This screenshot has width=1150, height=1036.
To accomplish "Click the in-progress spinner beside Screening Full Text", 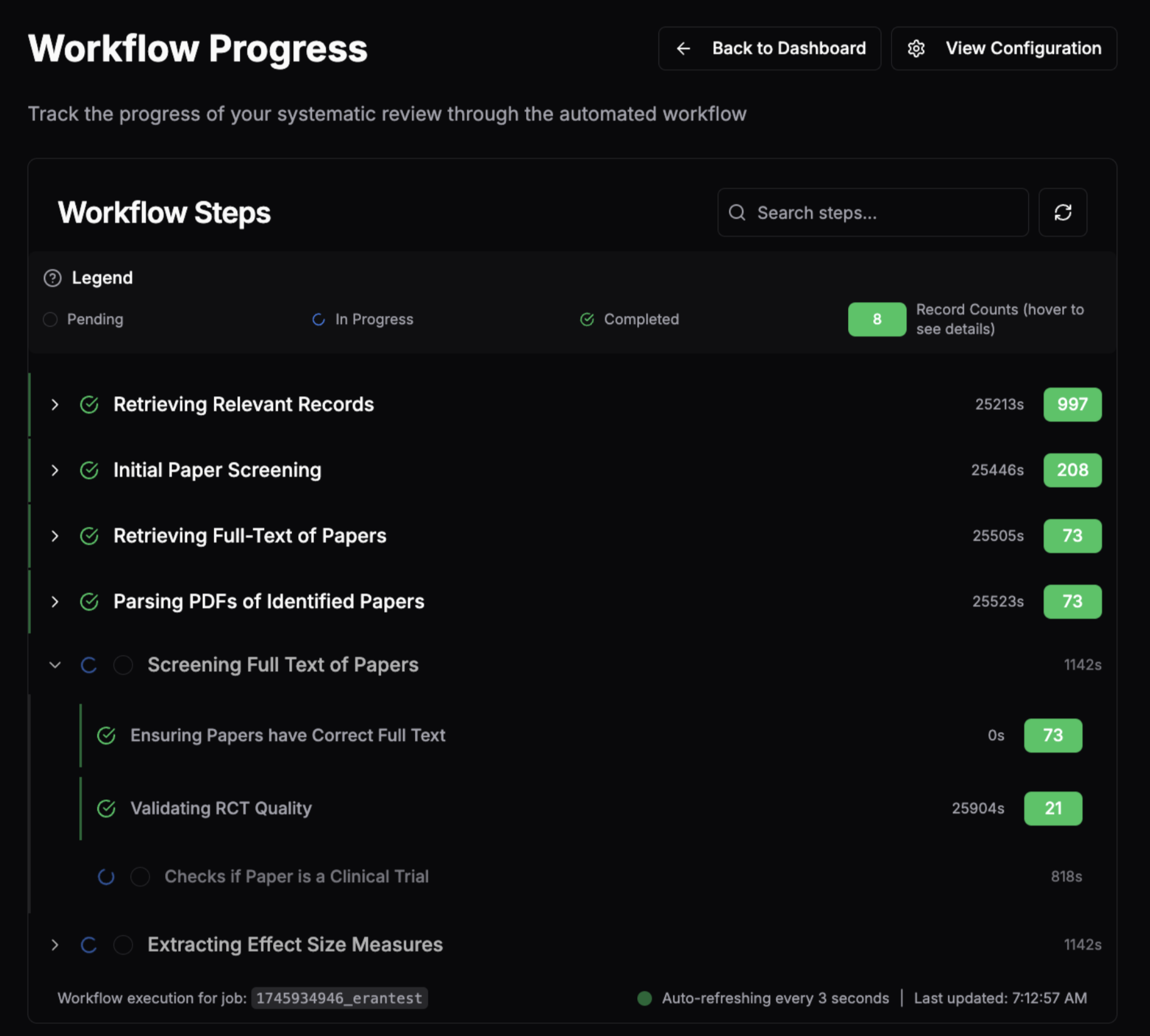I will (89, 665).
